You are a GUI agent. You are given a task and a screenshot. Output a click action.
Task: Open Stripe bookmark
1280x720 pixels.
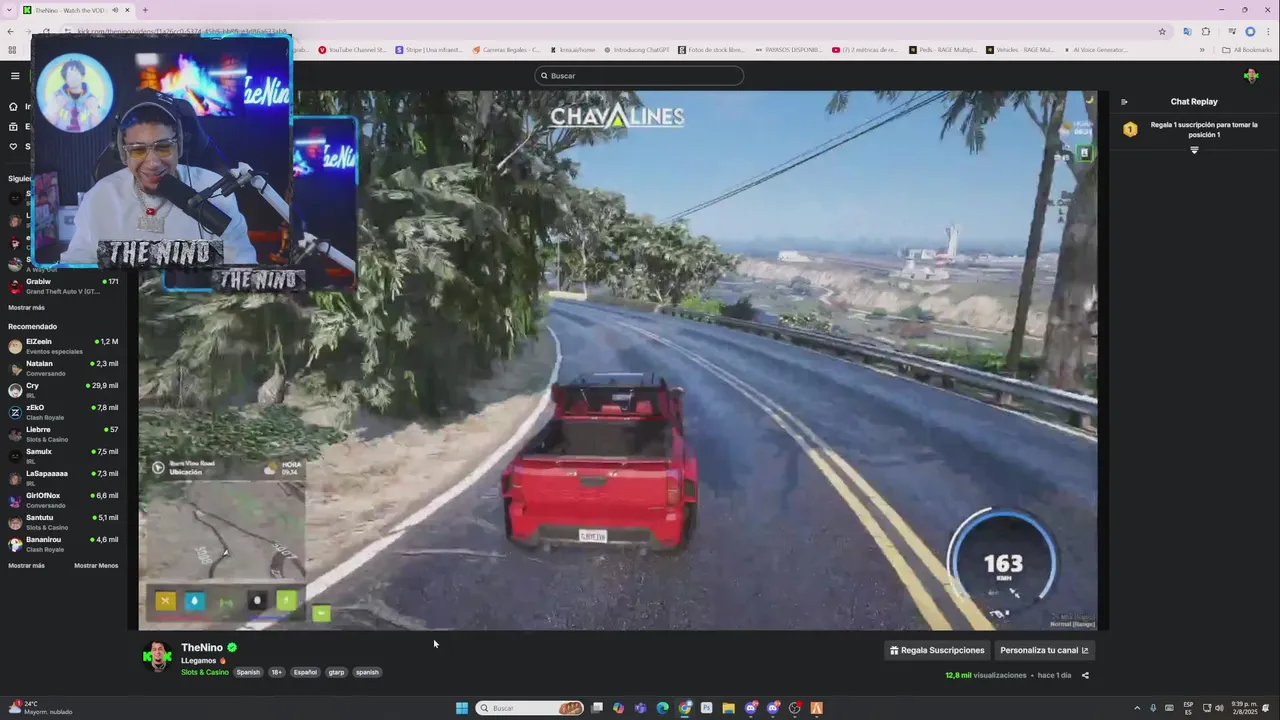(x=429, y=49)
